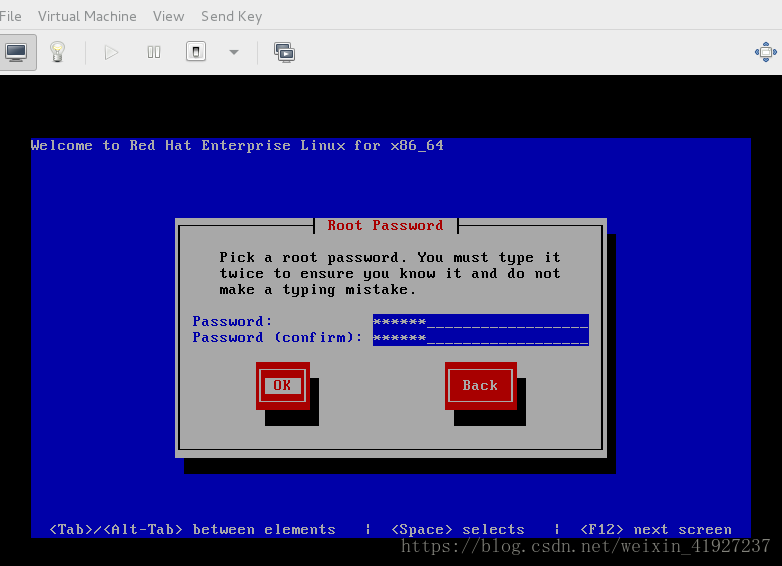
Task: Open the Send Key menu
Action: [231, 16]
